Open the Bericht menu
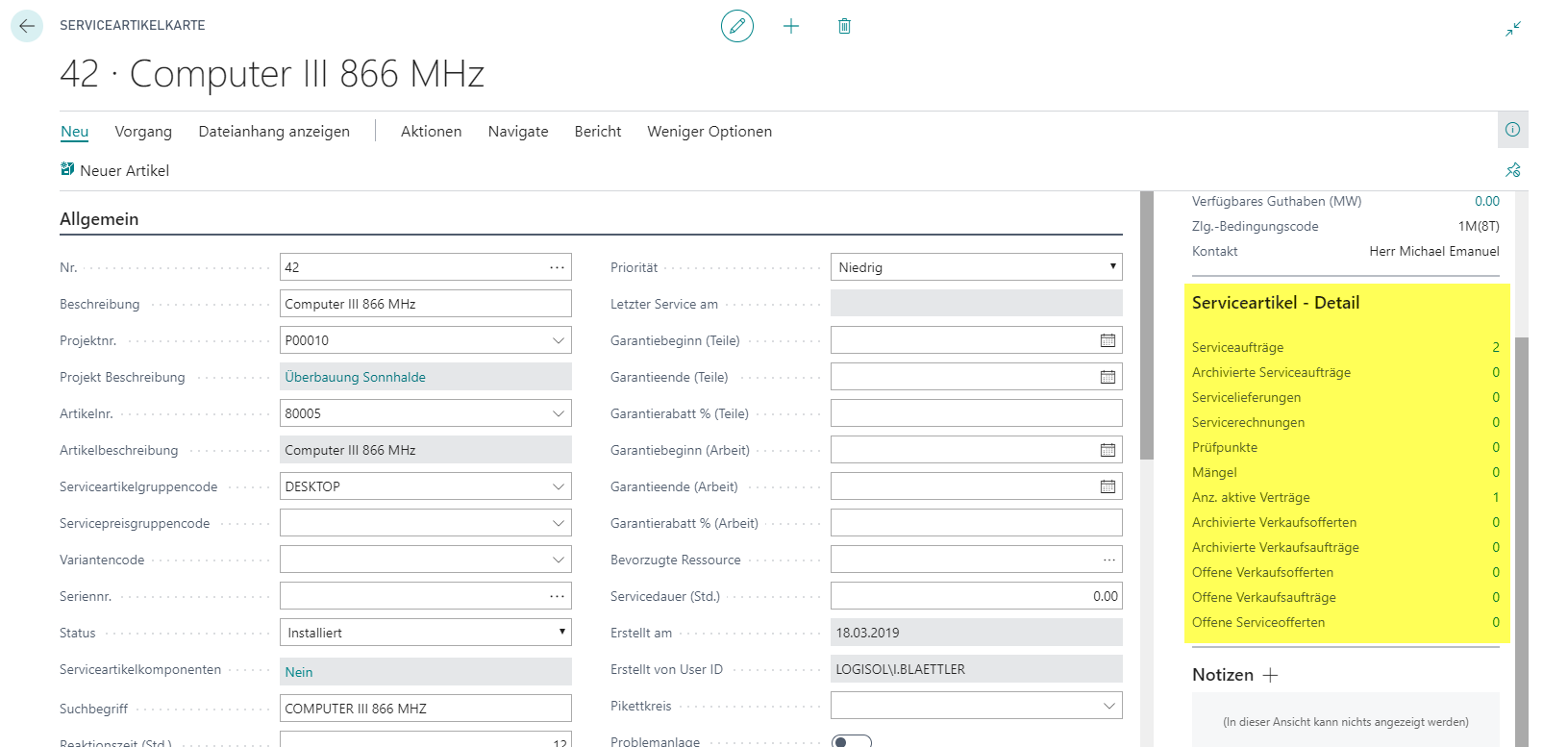Viewport: 1568px width, 747px height. click(598, 132)
